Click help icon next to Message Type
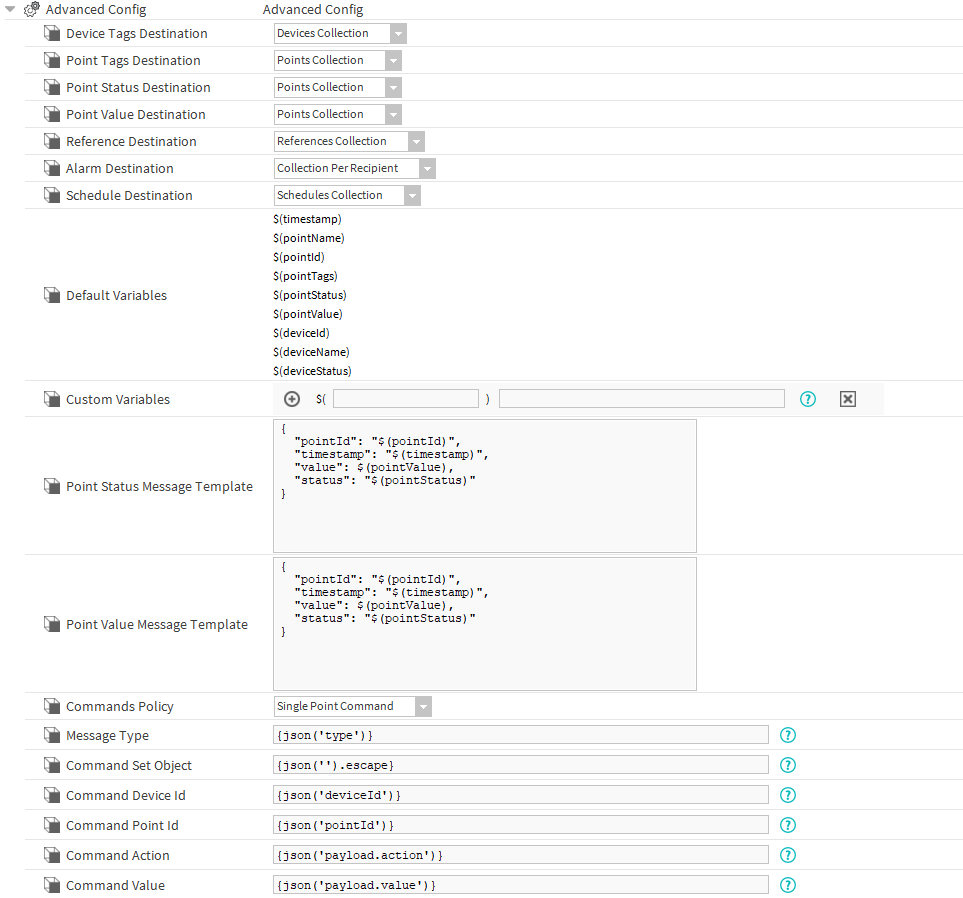 (787, 735)
